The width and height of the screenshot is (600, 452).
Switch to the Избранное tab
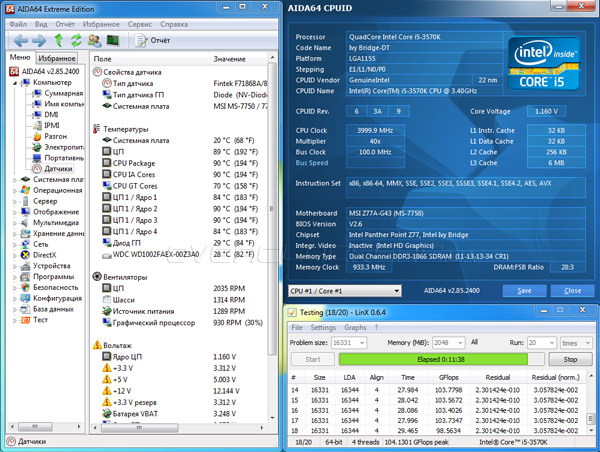pyautogui.click(x=56, y=59)
